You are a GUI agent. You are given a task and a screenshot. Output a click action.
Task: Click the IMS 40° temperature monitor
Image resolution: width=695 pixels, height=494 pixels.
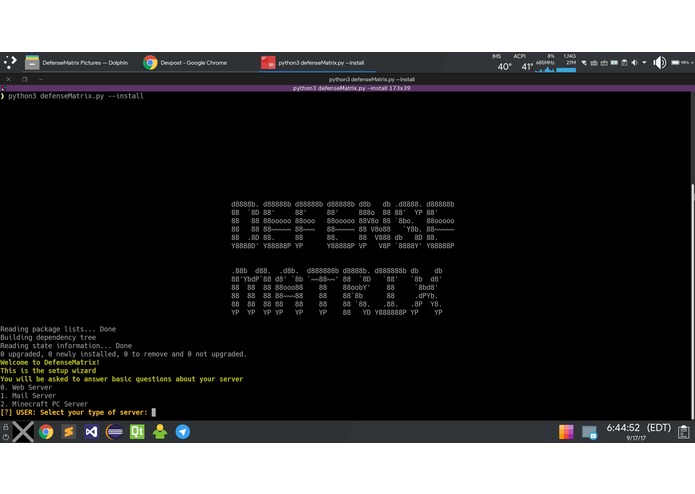coord(503,63)
